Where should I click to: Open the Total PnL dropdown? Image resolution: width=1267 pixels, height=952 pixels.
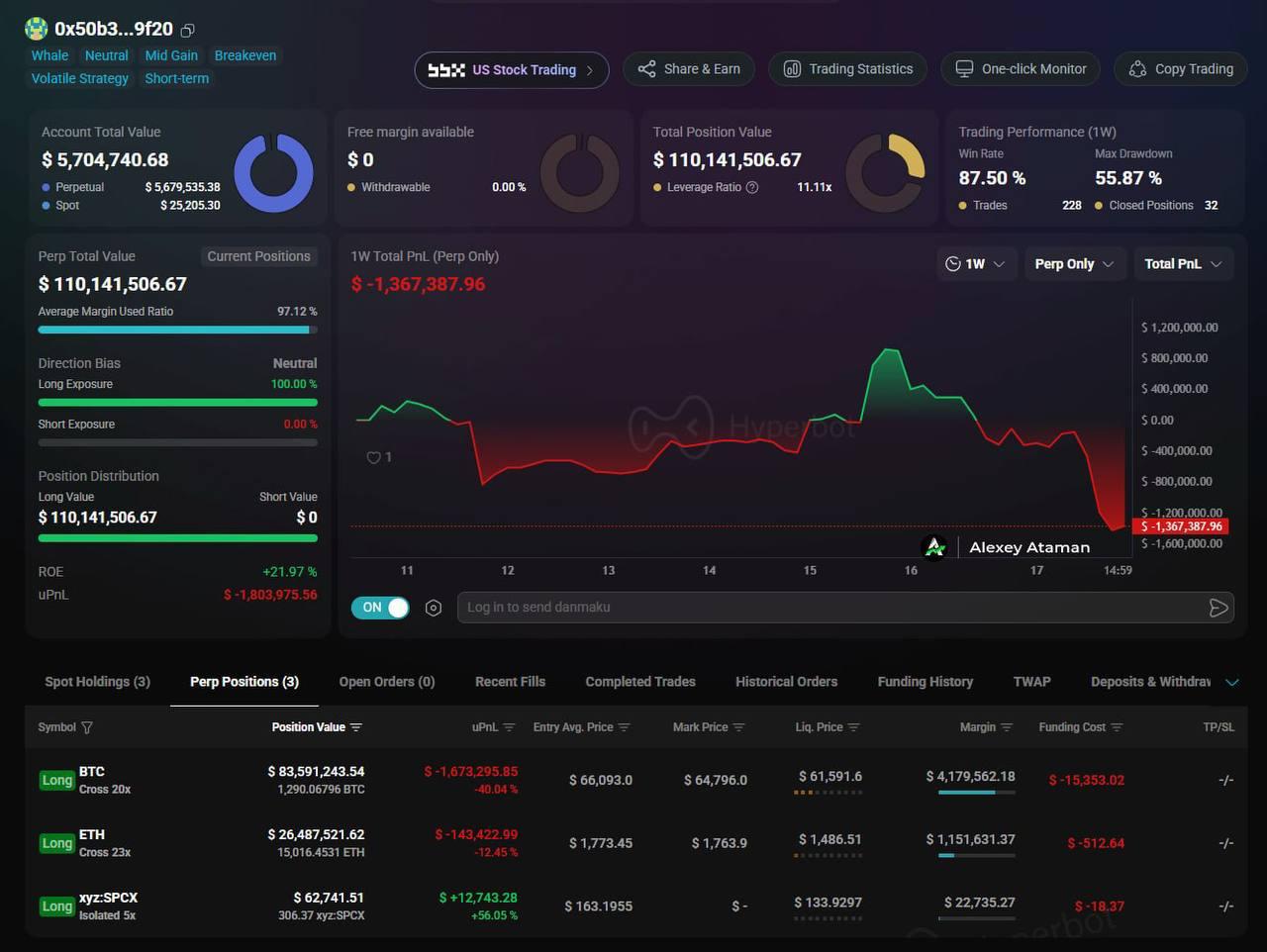[1183, 264]
